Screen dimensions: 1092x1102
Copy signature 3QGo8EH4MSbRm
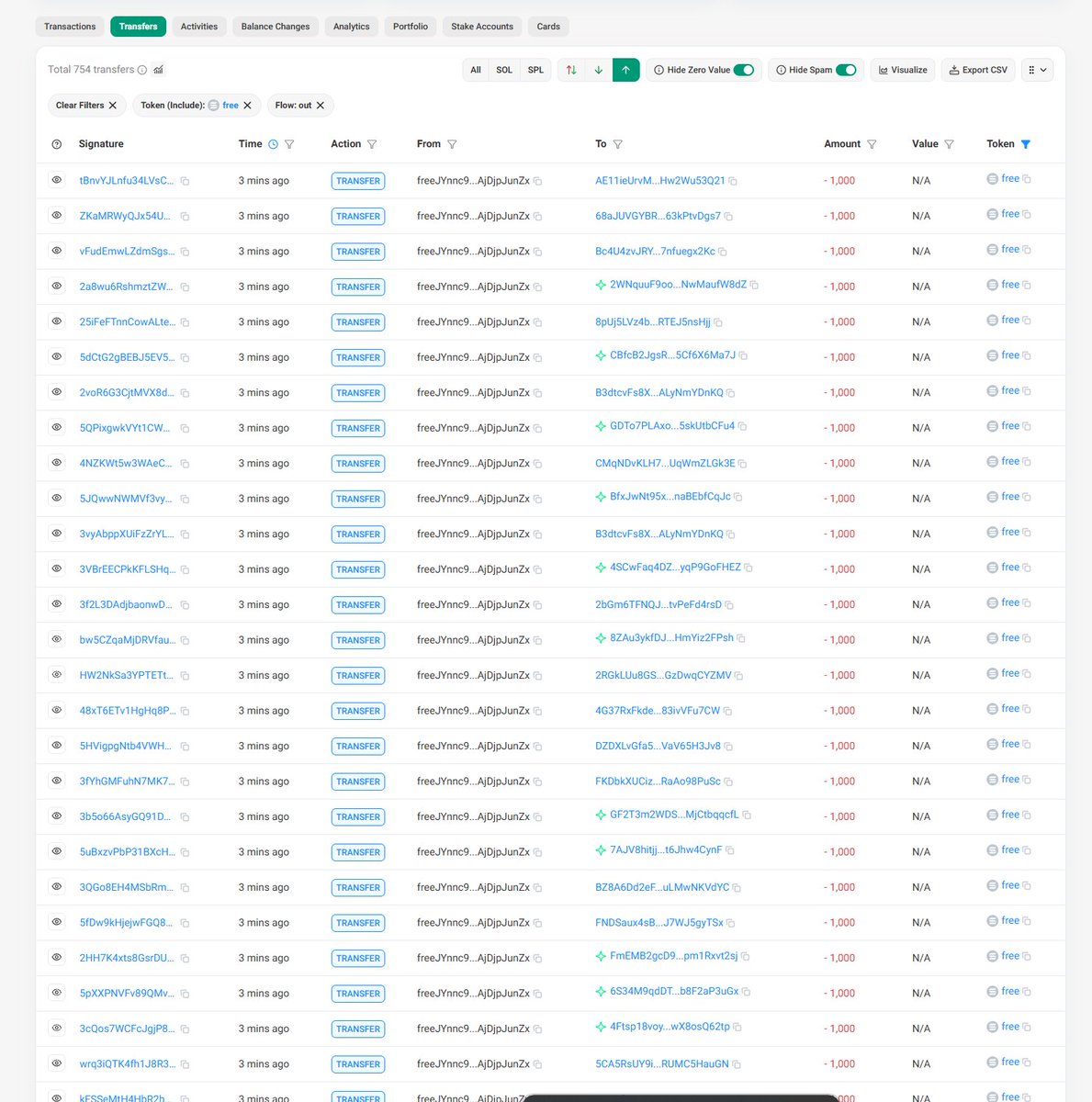coord(185,888)
